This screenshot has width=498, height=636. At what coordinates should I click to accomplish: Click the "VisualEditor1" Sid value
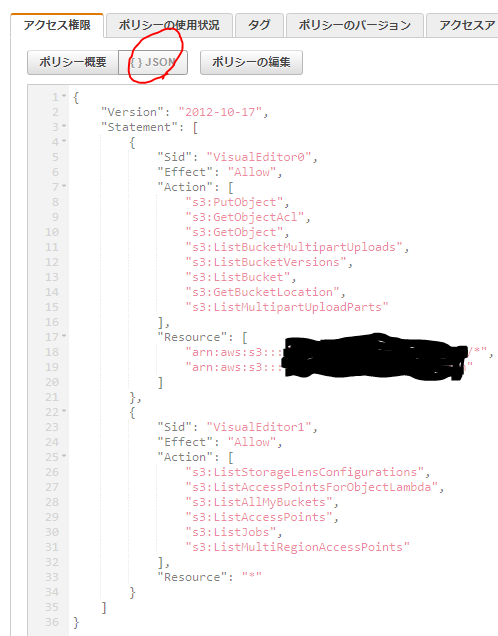click(259, 427)
